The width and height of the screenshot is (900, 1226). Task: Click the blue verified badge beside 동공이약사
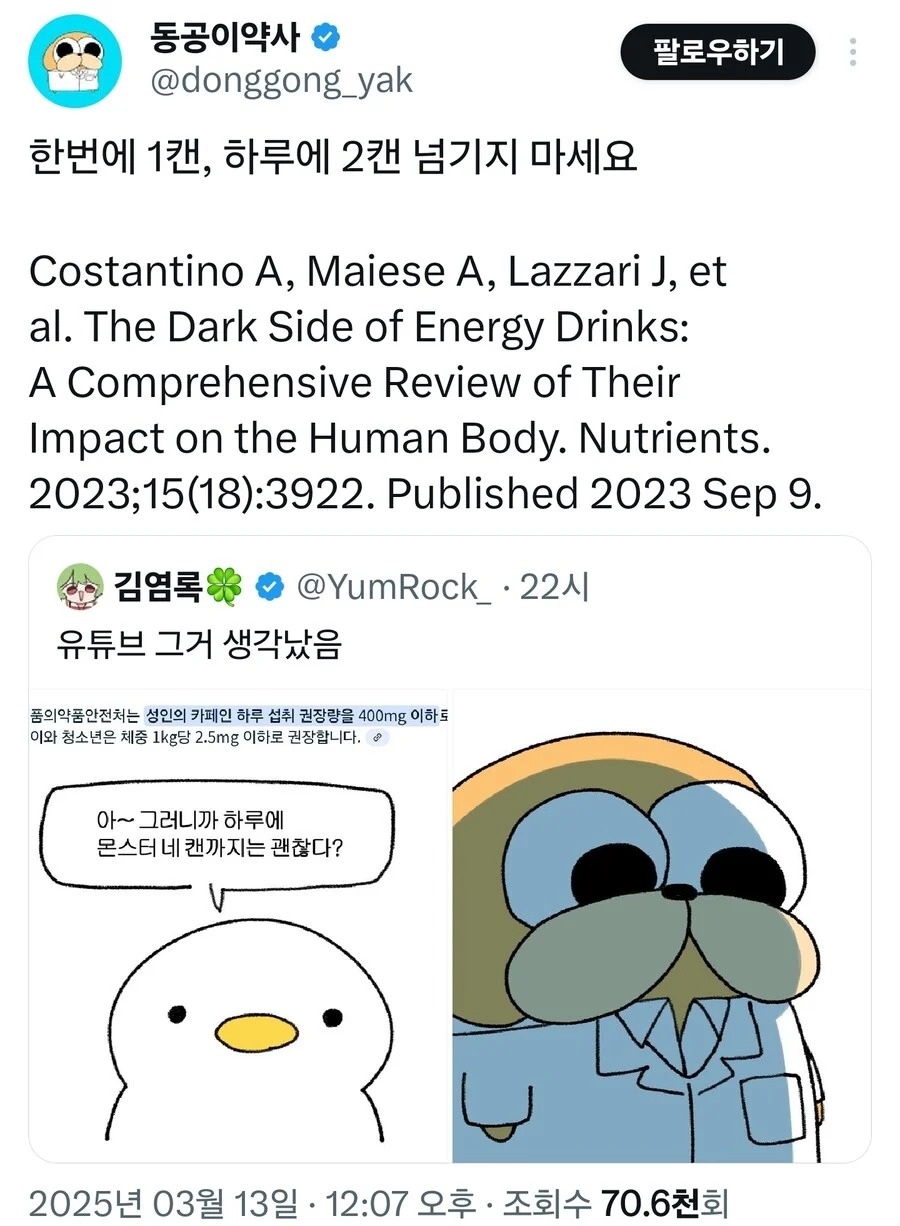pos(327,37)
